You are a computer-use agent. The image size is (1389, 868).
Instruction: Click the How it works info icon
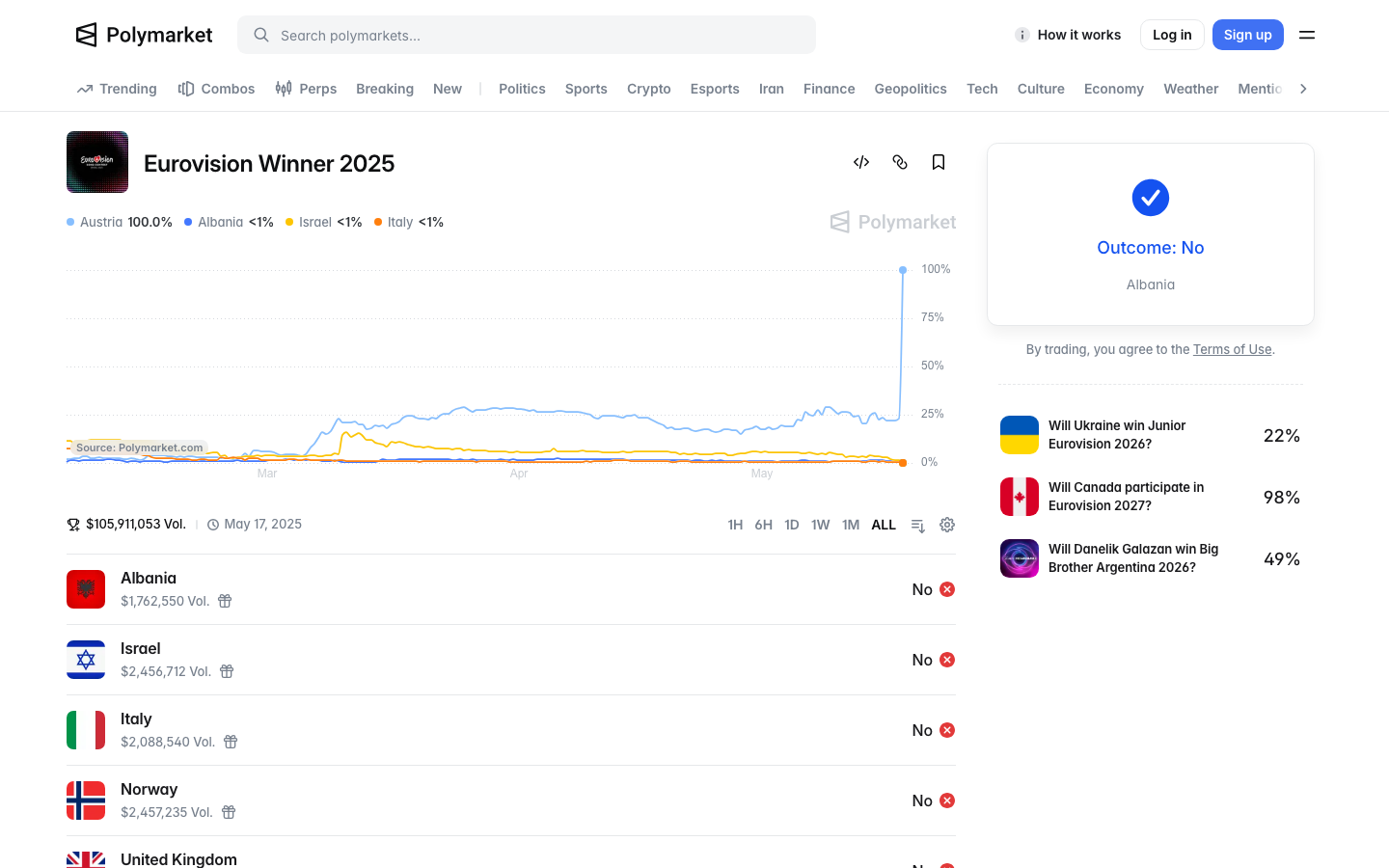pyautogui.click(x=1022, y=35)
